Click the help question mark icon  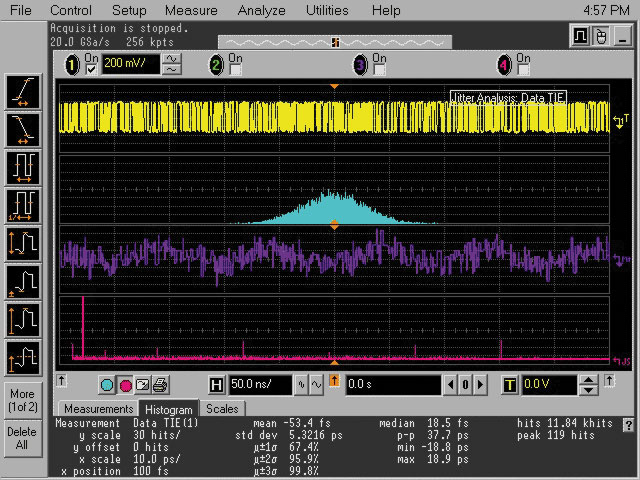point(629,425)
